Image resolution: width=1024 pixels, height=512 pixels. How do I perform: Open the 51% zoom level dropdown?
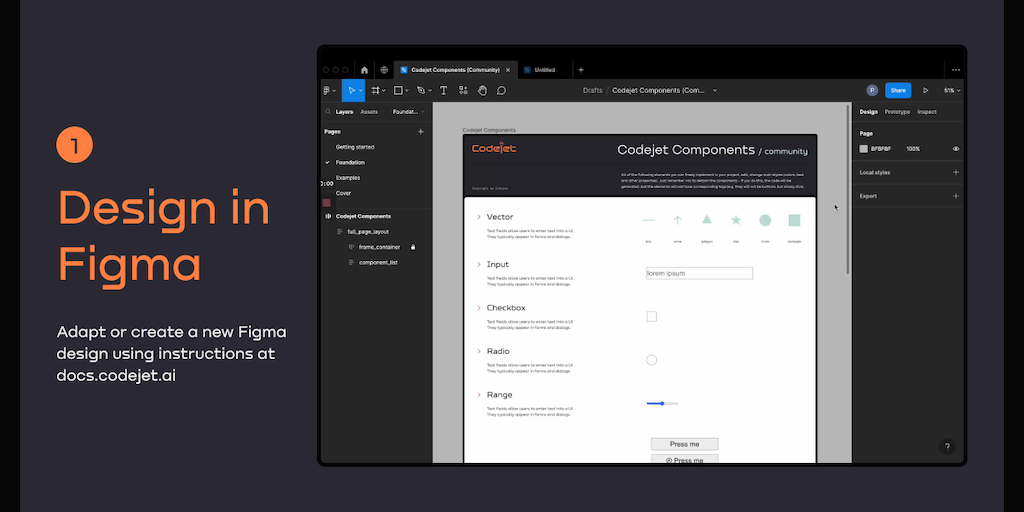pos(951,90)
